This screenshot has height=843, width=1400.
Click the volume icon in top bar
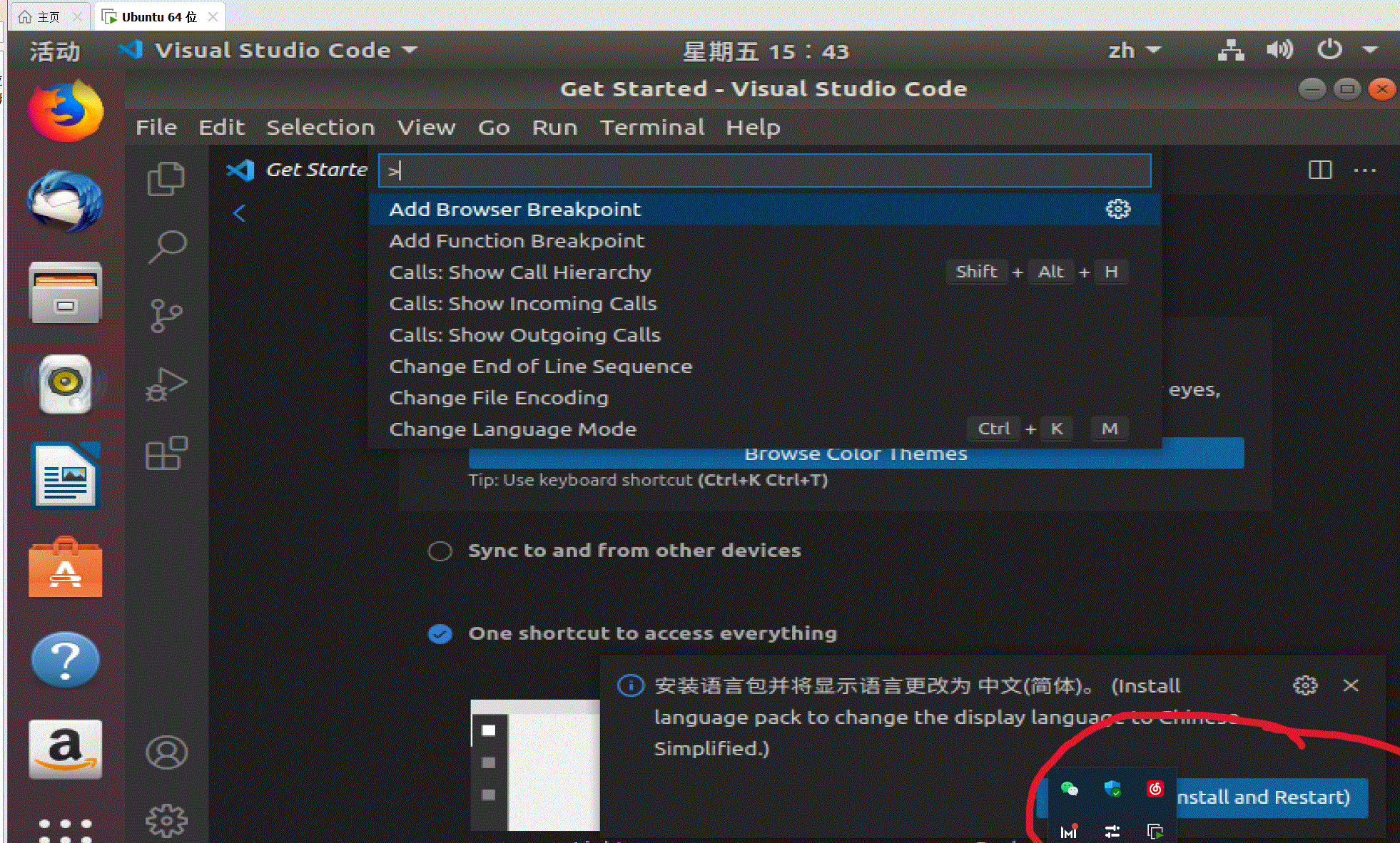coord(1279,50)
